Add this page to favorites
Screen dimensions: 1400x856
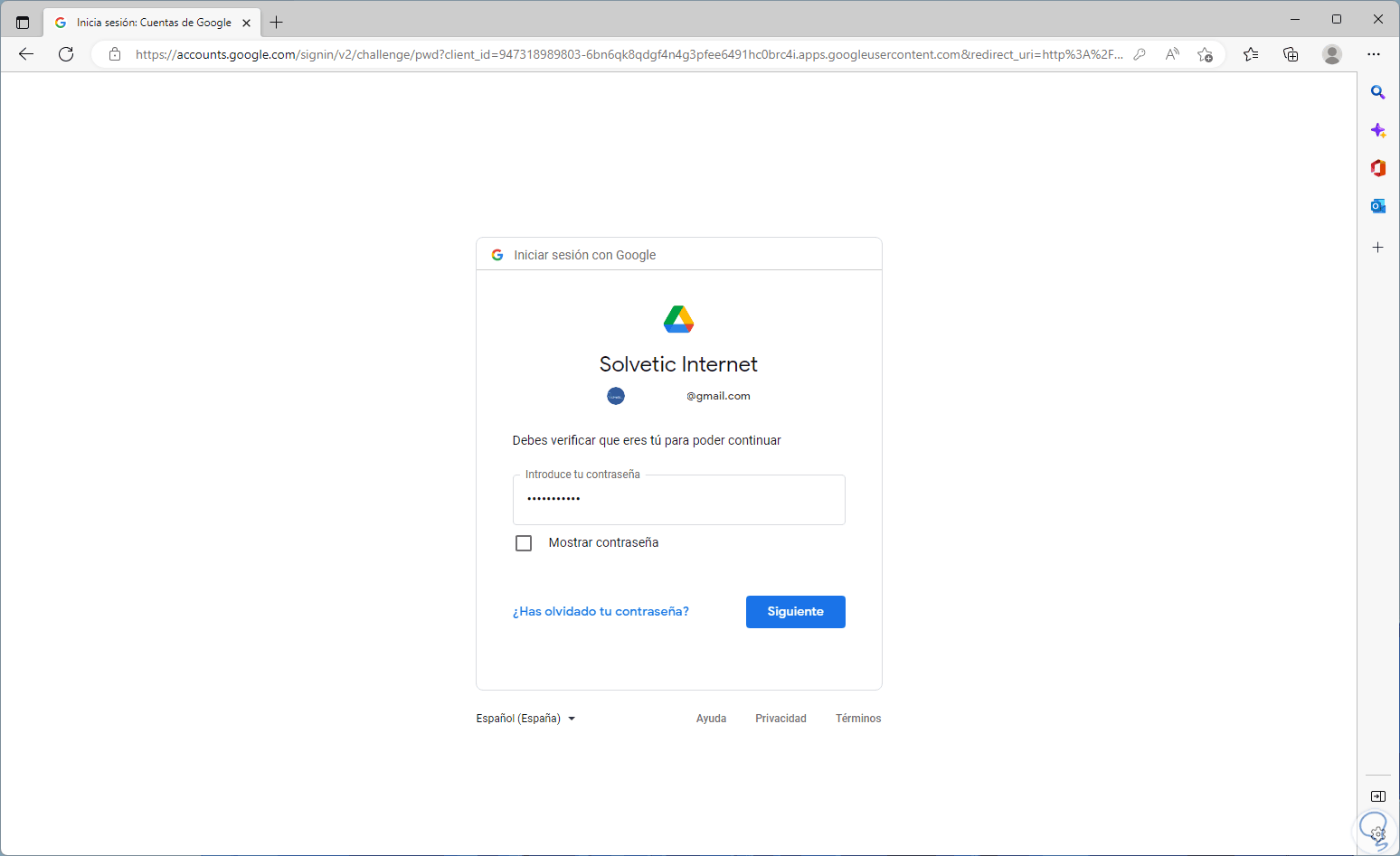[1205, 54]
